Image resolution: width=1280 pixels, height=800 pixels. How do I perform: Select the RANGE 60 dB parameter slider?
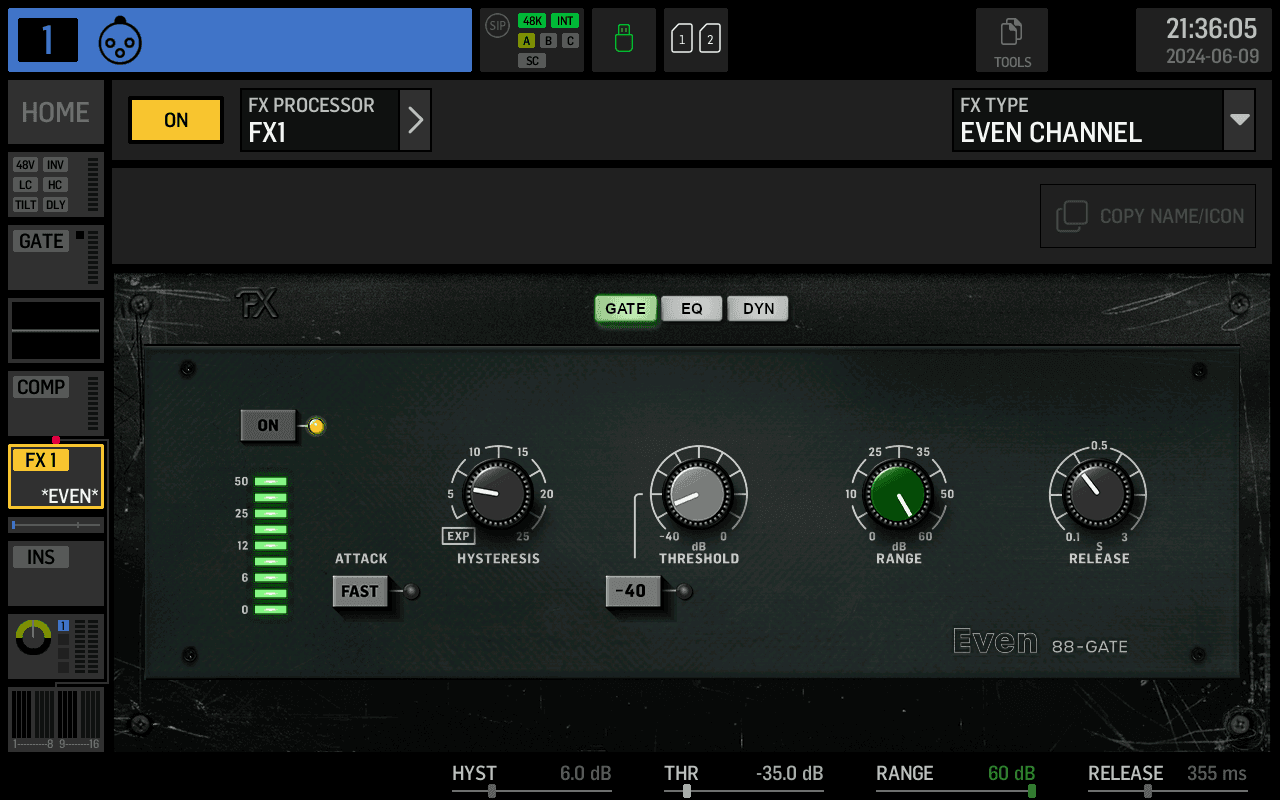click(956, 779)
